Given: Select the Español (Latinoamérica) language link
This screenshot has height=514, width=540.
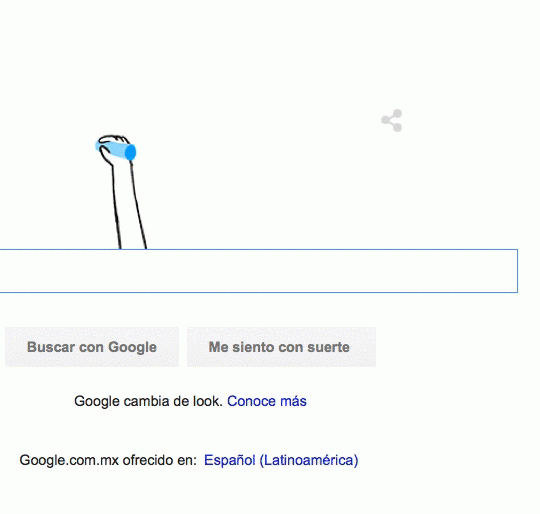Looking at the screenshot, I should click(281, 460).
